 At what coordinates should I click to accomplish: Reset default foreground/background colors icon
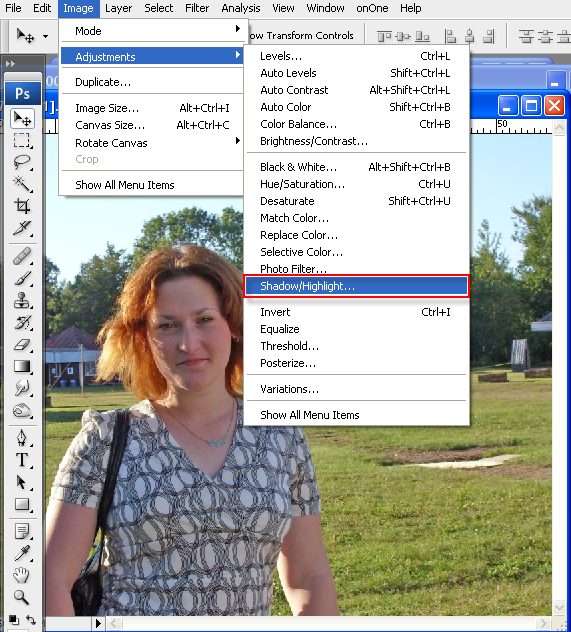(13, 619)
